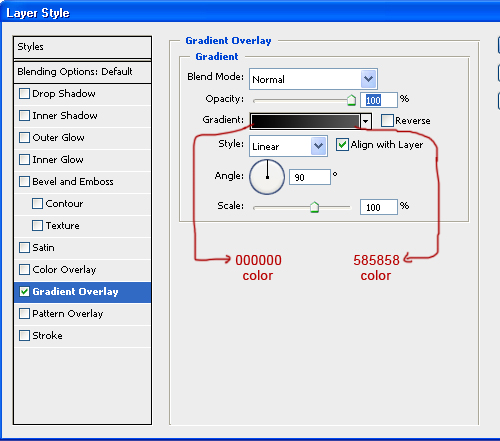Enable the Texture checkbox
The height and width of the screenshot is (441, 500).
(x=37, y=226)
